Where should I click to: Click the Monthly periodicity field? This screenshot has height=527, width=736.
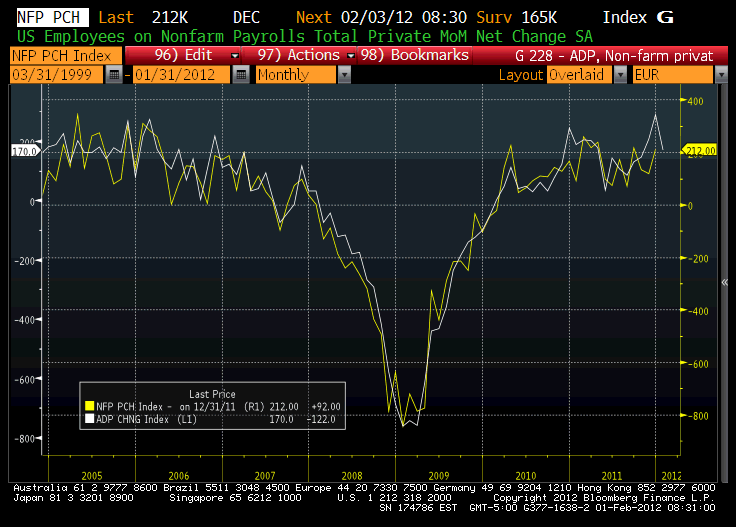pyautogui.click(x=296, y=75)
